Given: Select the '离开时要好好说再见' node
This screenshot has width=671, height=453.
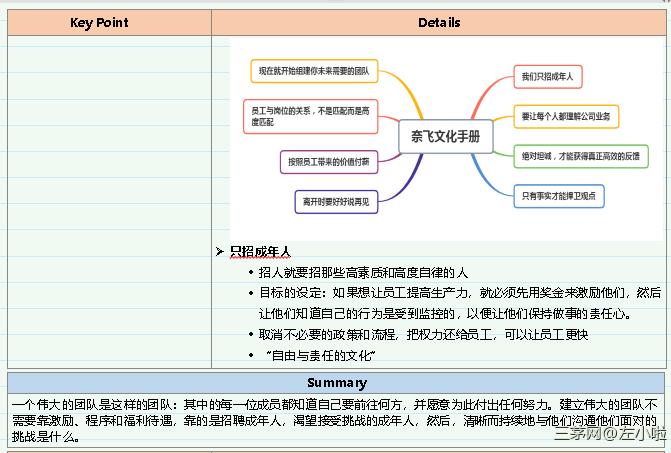Looking at the screenshot, I should pos(336,201).
